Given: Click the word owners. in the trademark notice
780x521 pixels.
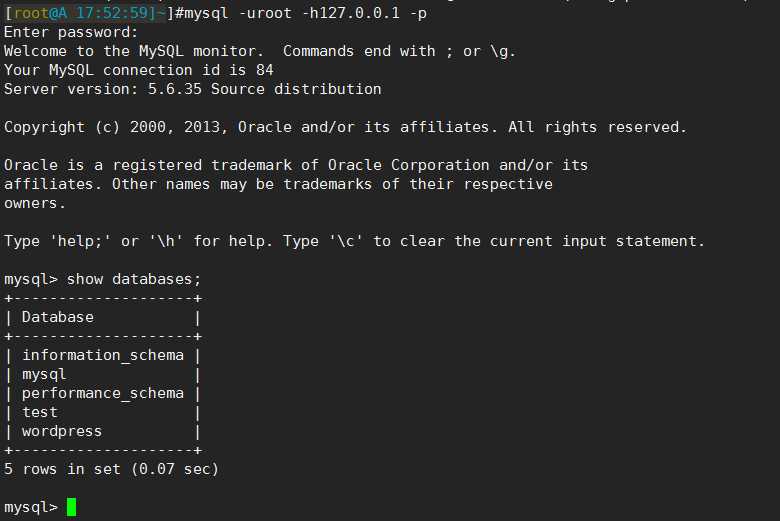Looking at the screenshot, I should tap(34, 204).
